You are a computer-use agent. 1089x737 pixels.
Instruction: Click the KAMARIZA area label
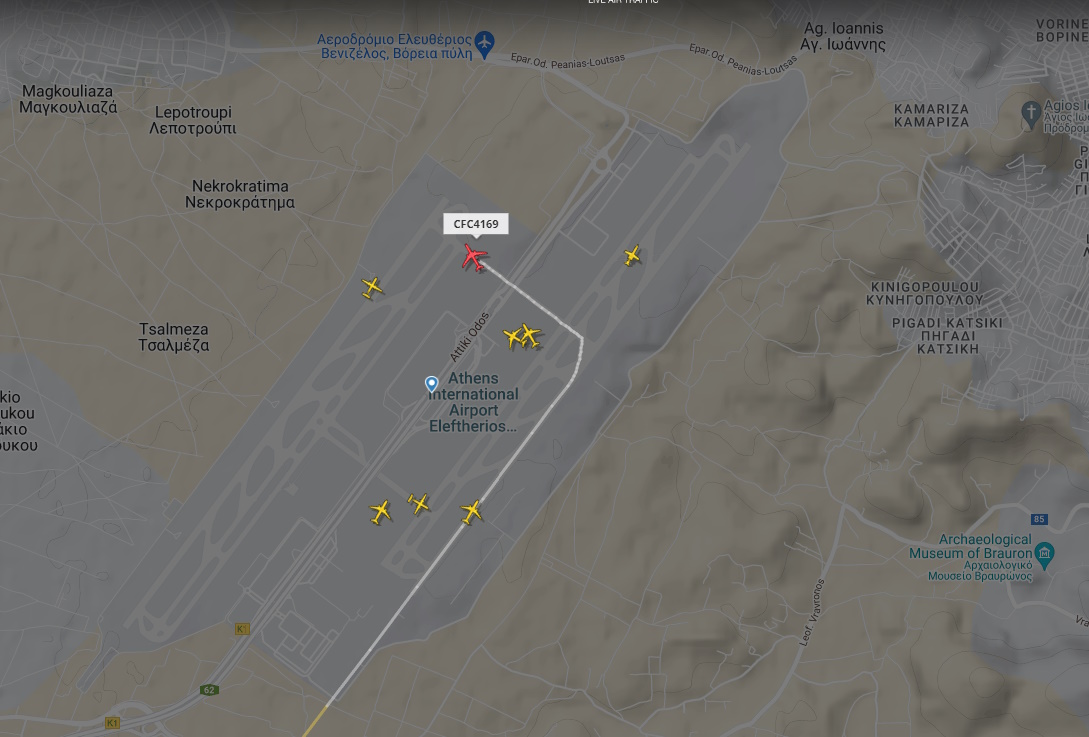click(931, 115)
